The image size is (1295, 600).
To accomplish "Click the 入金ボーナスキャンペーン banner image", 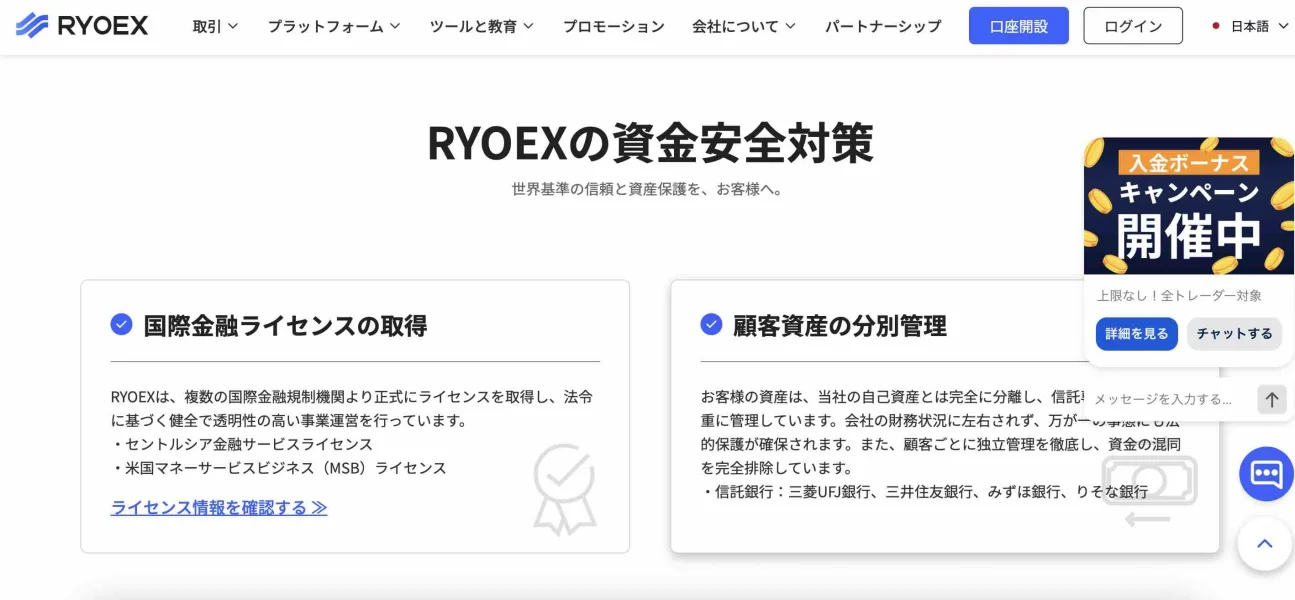I will (x=1189, y=205).
